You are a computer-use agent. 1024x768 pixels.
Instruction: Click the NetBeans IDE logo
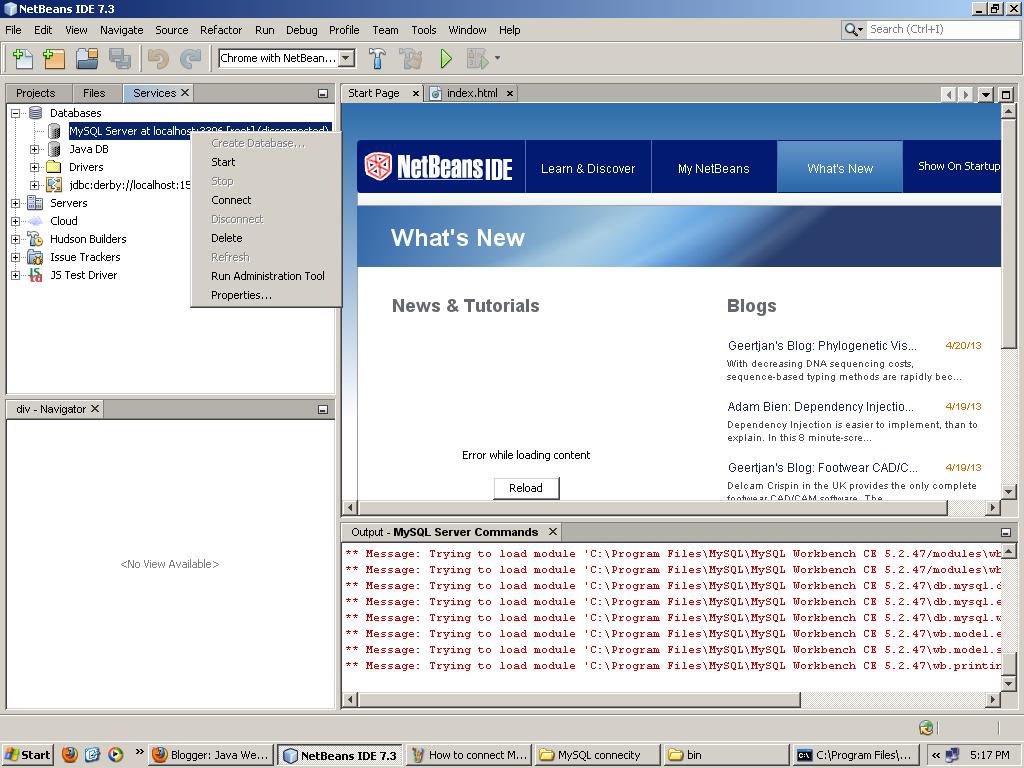coord(438,167)
